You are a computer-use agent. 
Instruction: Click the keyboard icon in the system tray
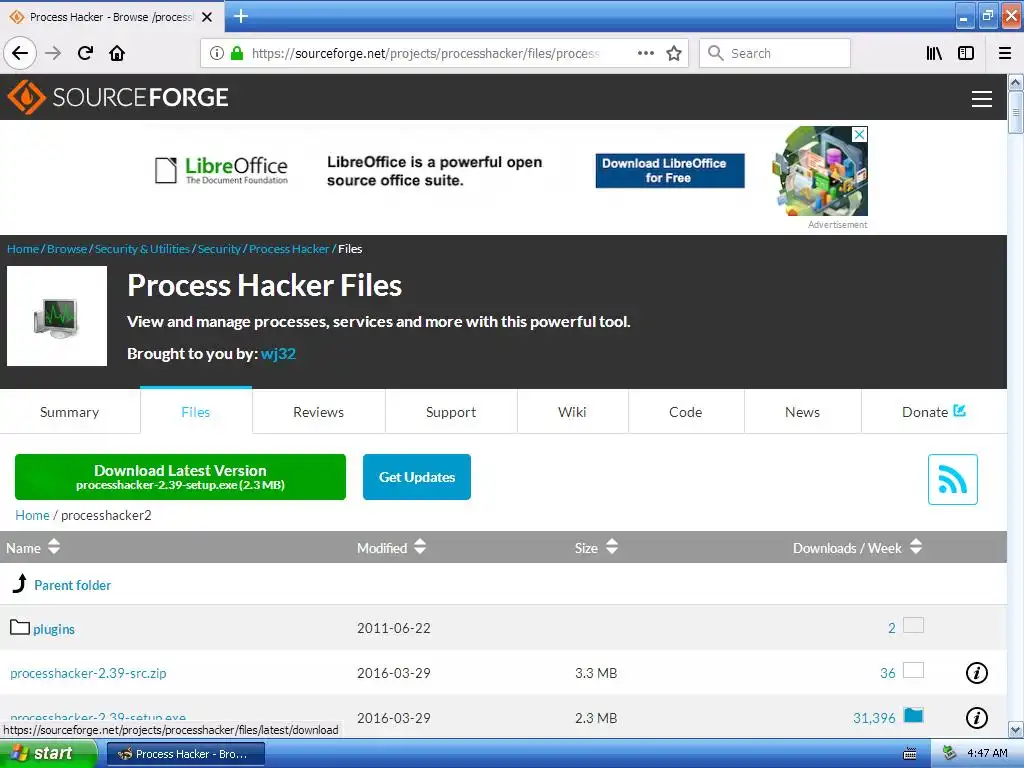(910, 754)
